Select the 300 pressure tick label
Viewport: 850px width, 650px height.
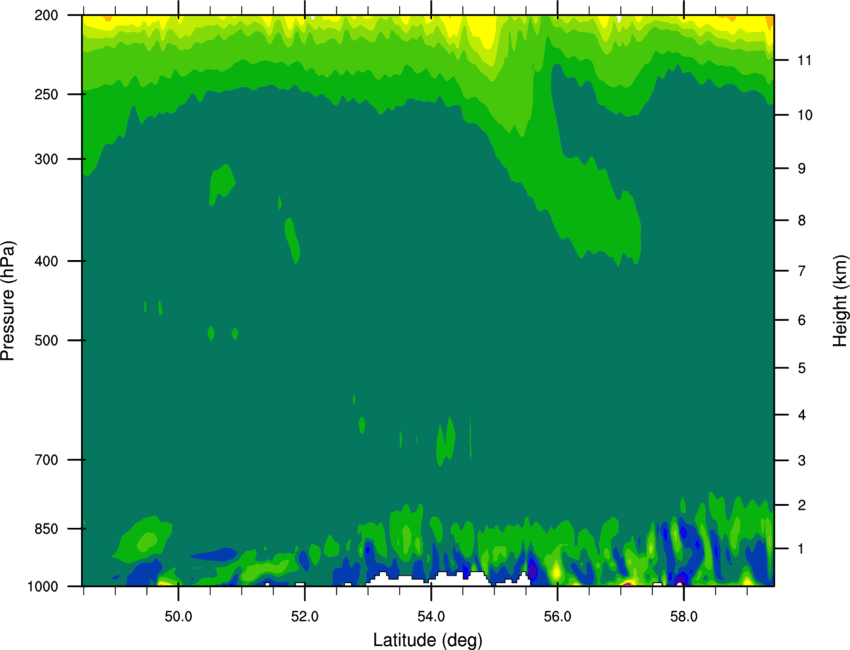point(47,159)
